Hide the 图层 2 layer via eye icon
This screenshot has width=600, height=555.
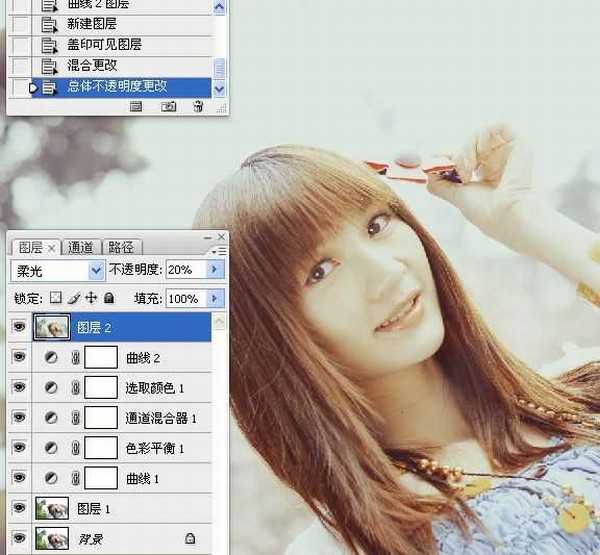(19, 327)
